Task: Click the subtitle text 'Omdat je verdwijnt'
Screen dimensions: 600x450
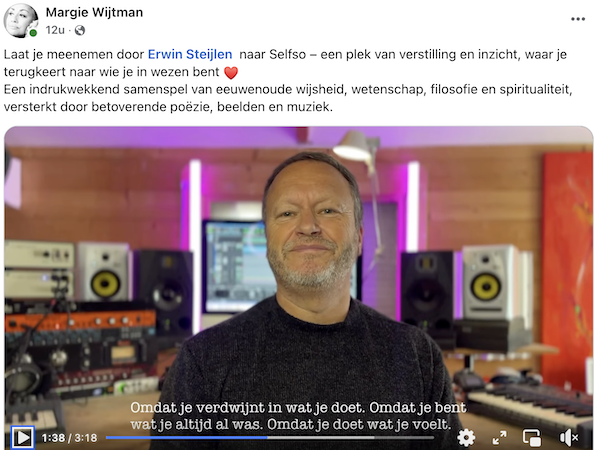Action: click(x=197, y=408)
